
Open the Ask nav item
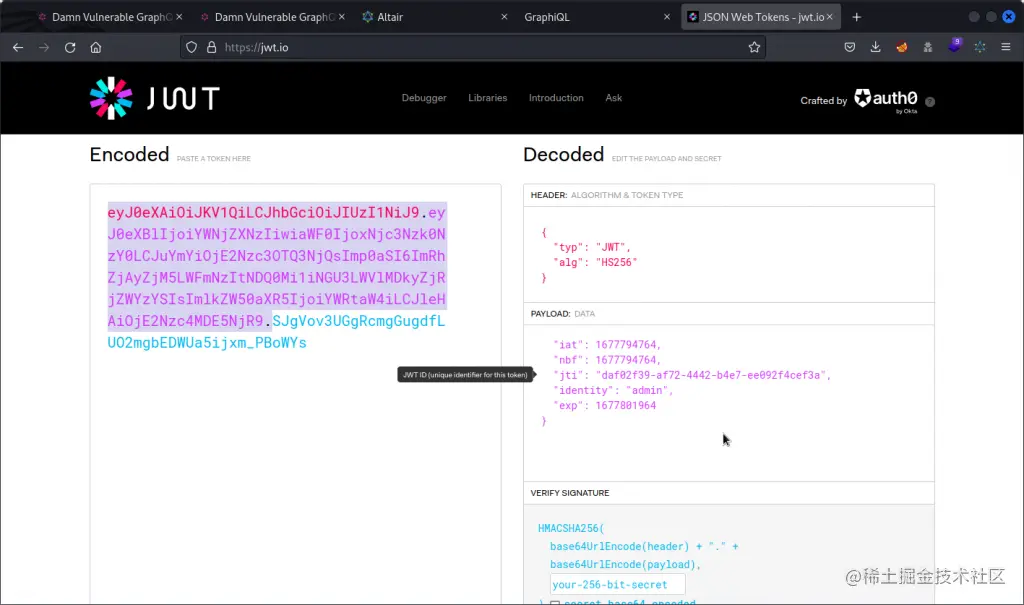click(x=613, y=98)
